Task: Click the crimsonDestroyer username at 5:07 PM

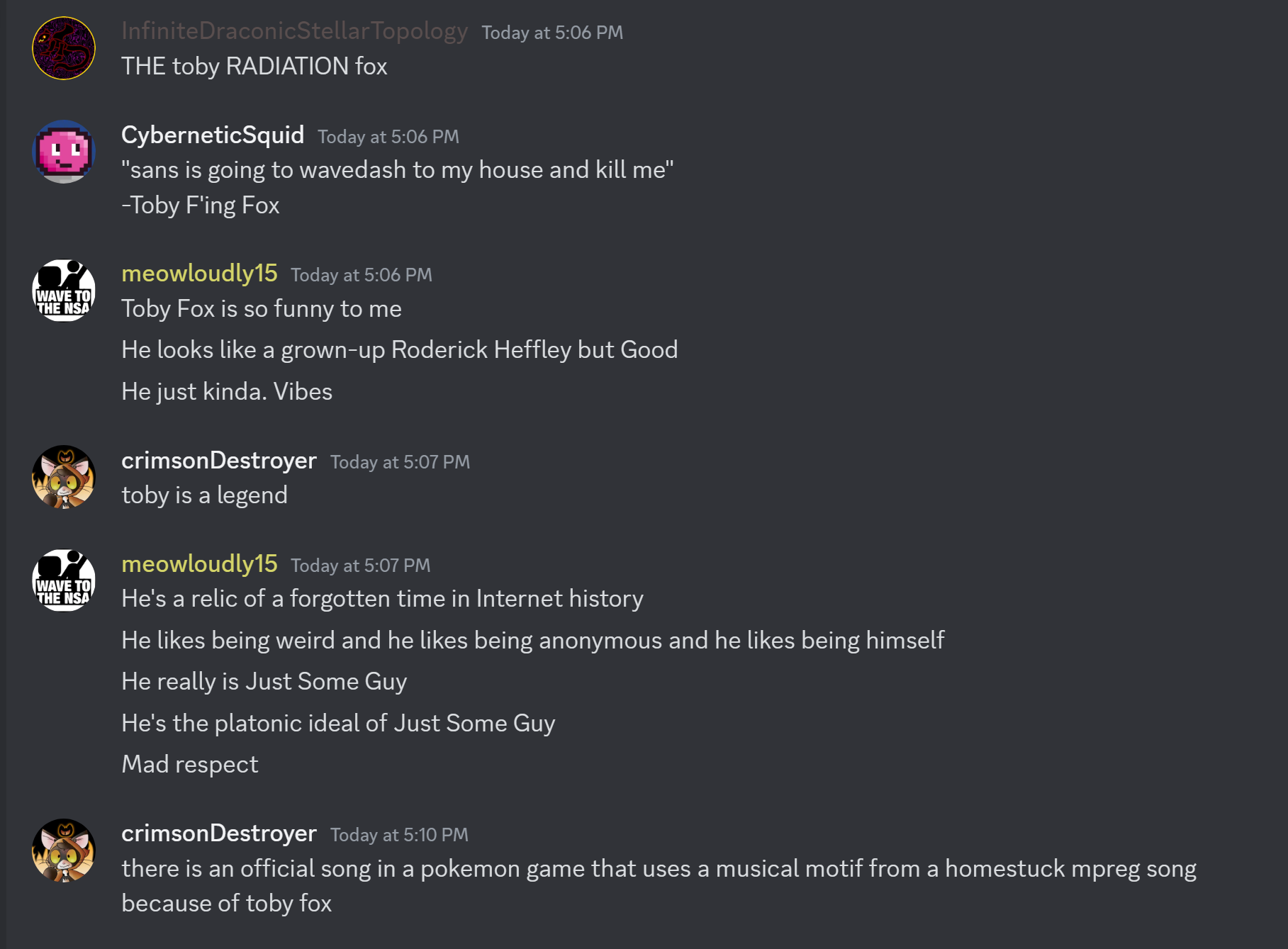Action: pos(218,461)
